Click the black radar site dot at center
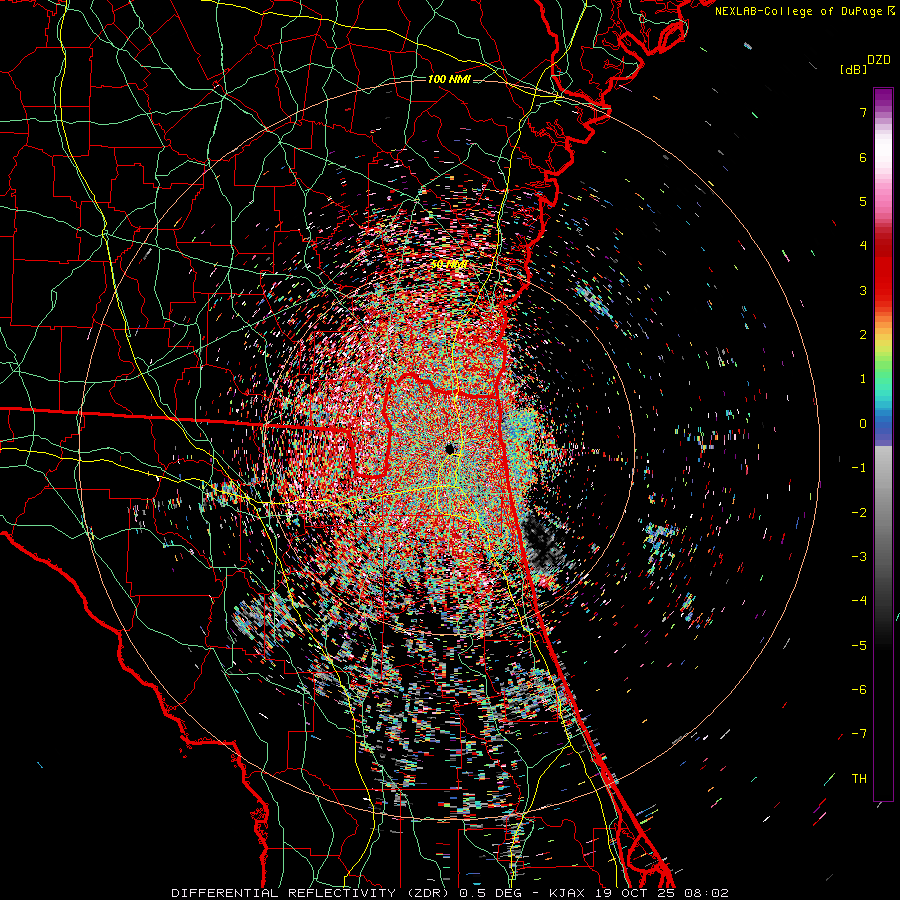Image resolution: width=900 pixels, height=900 pixels. tap(450, 449)
